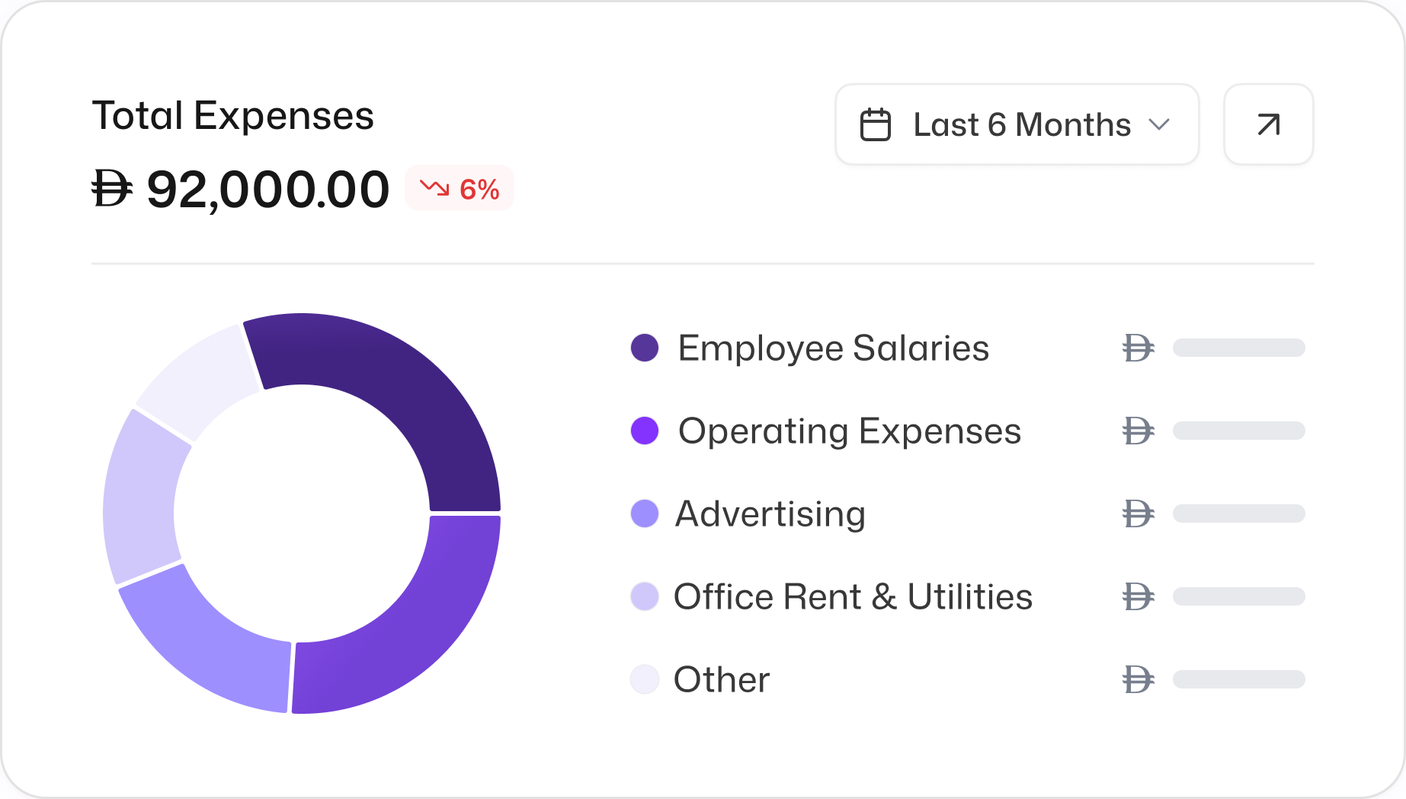Image resolution: width=1406 pixels, height=799 pixels.
Task: Click the light lilac left donut segment
Action: point(141,497)
